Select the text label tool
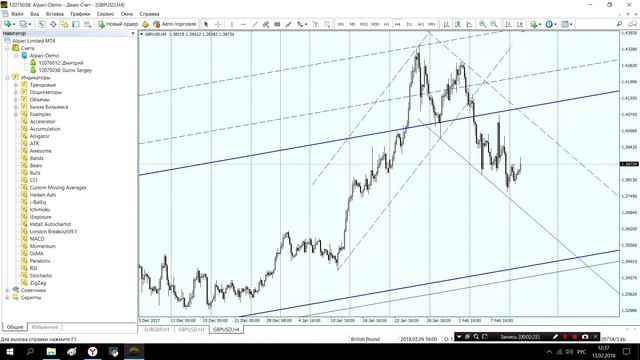 315,24
